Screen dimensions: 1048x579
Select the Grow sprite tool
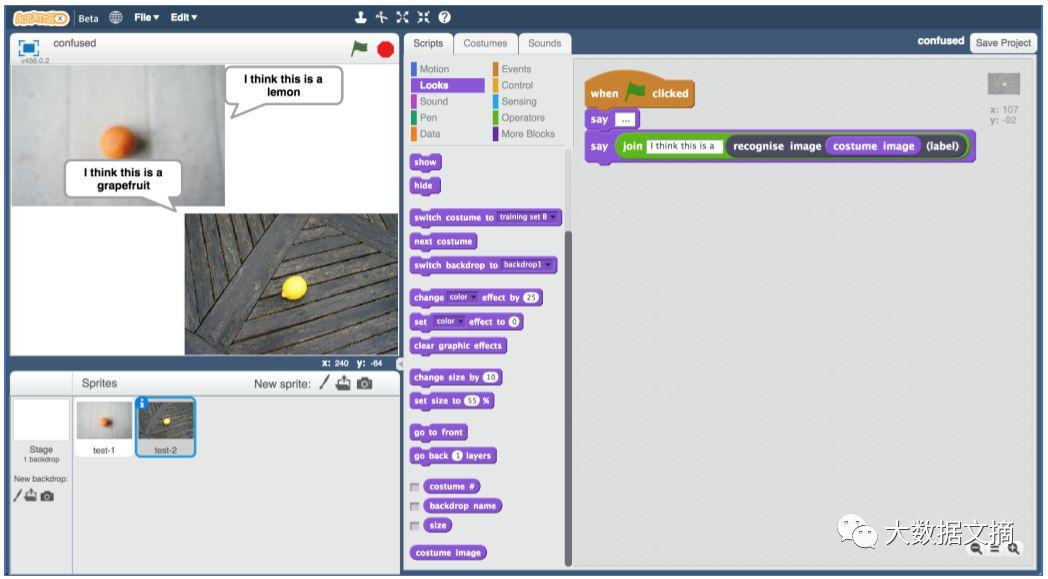pos(402,17)
